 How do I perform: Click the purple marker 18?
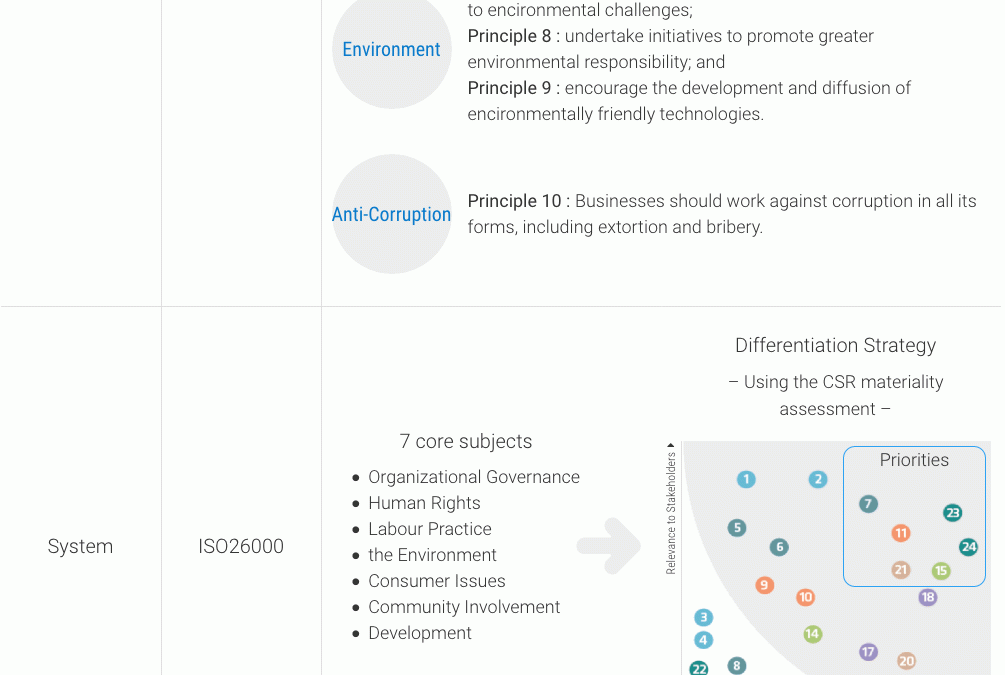(x=928, y=597)
